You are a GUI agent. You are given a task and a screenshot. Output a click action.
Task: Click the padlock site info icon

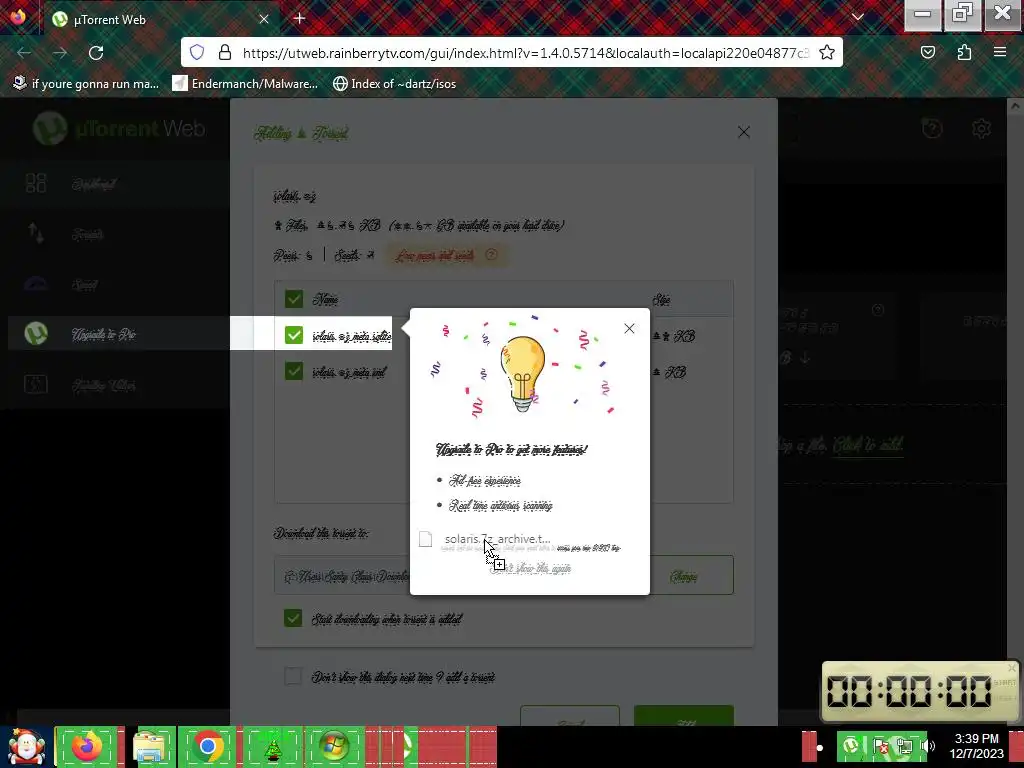(225, 52)
